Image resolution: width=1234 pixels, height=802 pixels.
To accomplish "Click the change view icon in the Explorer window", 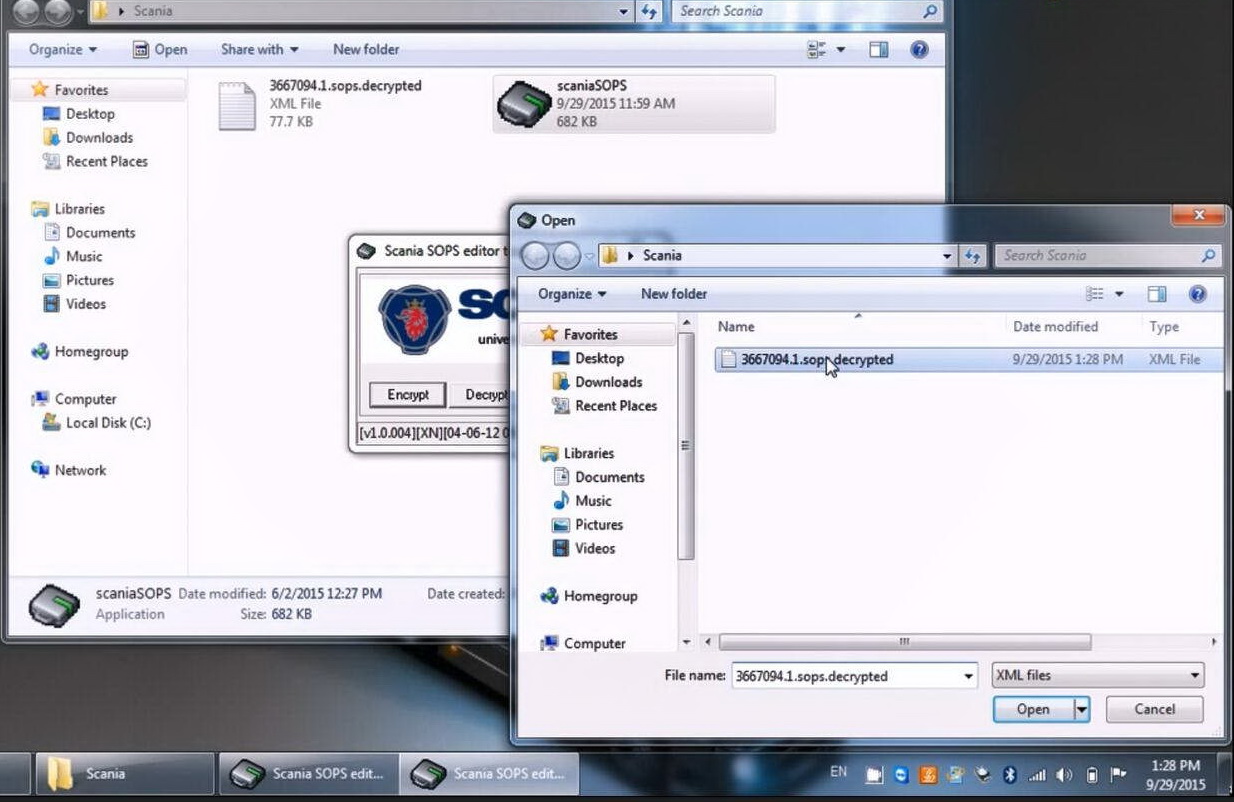I will click(816, 49).
